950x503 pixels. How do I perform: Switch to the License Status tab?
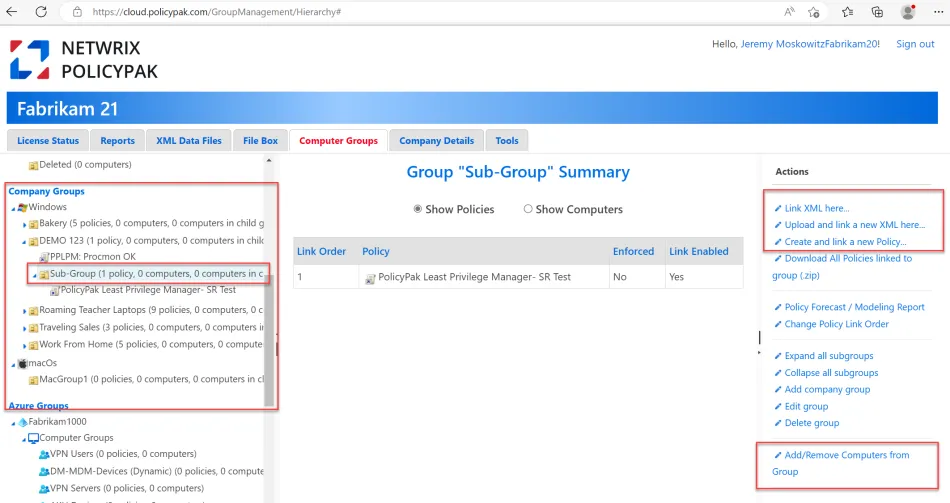click(x=48, y=141)
